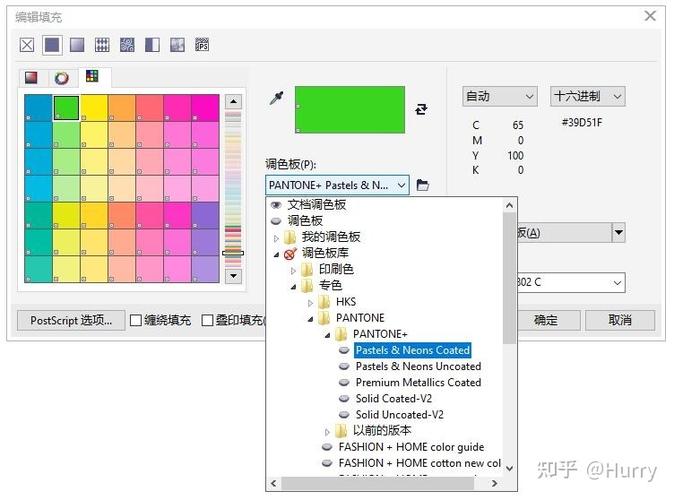Collapse the PANTONE folder
This screenshot has width=674, height=500.
point(311,319)
